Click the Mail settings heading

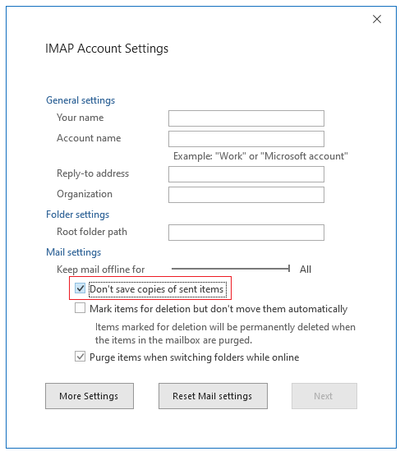click(73, 252)
